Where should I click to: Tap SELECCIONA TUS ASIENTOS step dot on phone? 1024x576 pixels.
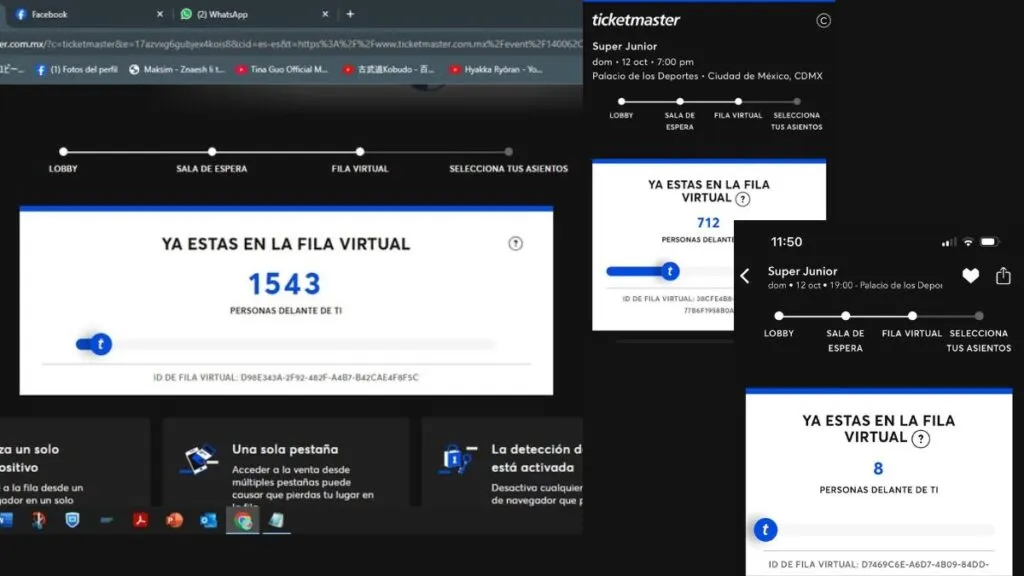click(x=979, y=315)
